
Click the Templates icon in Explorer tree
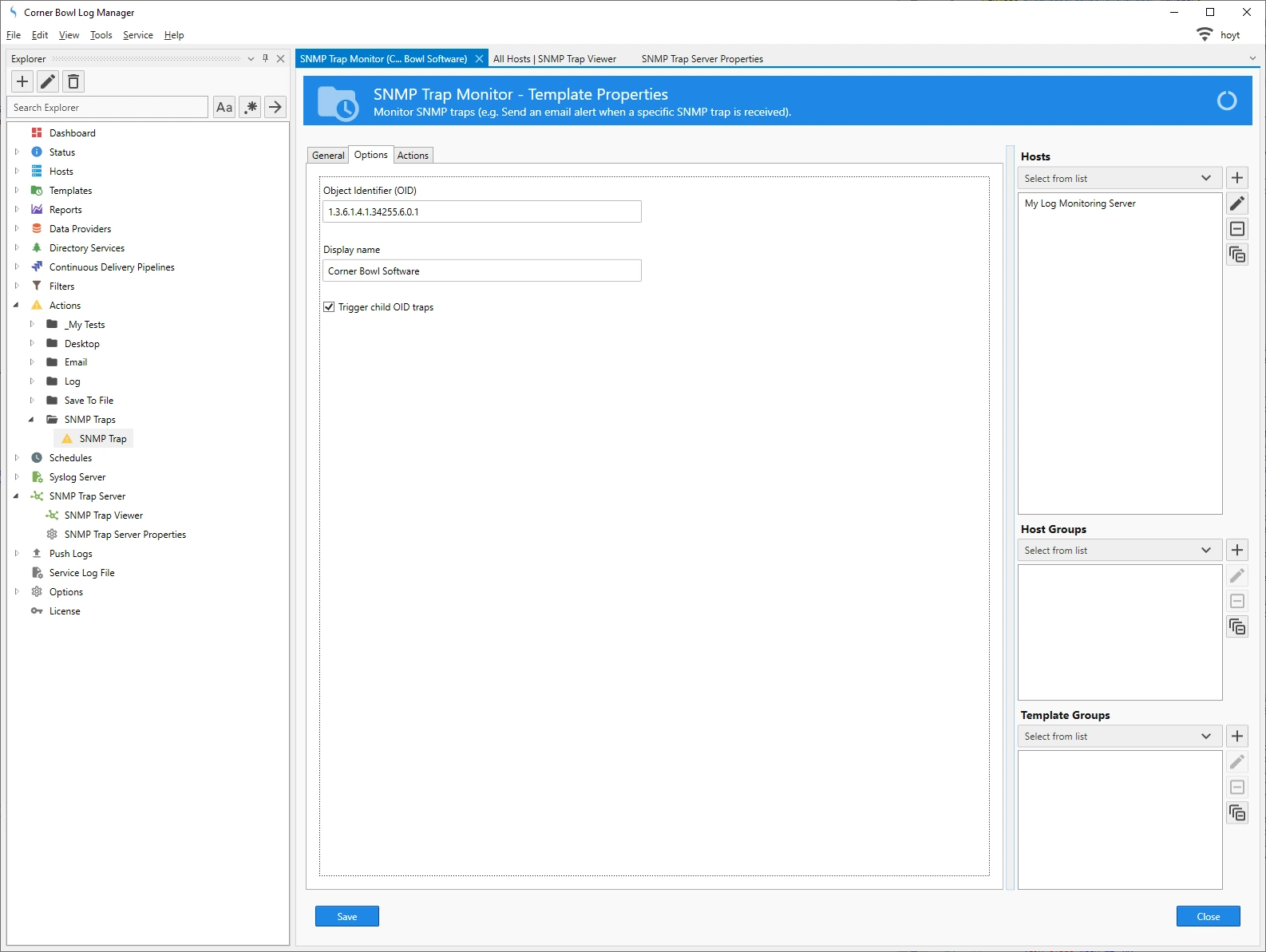pos(37,190)
